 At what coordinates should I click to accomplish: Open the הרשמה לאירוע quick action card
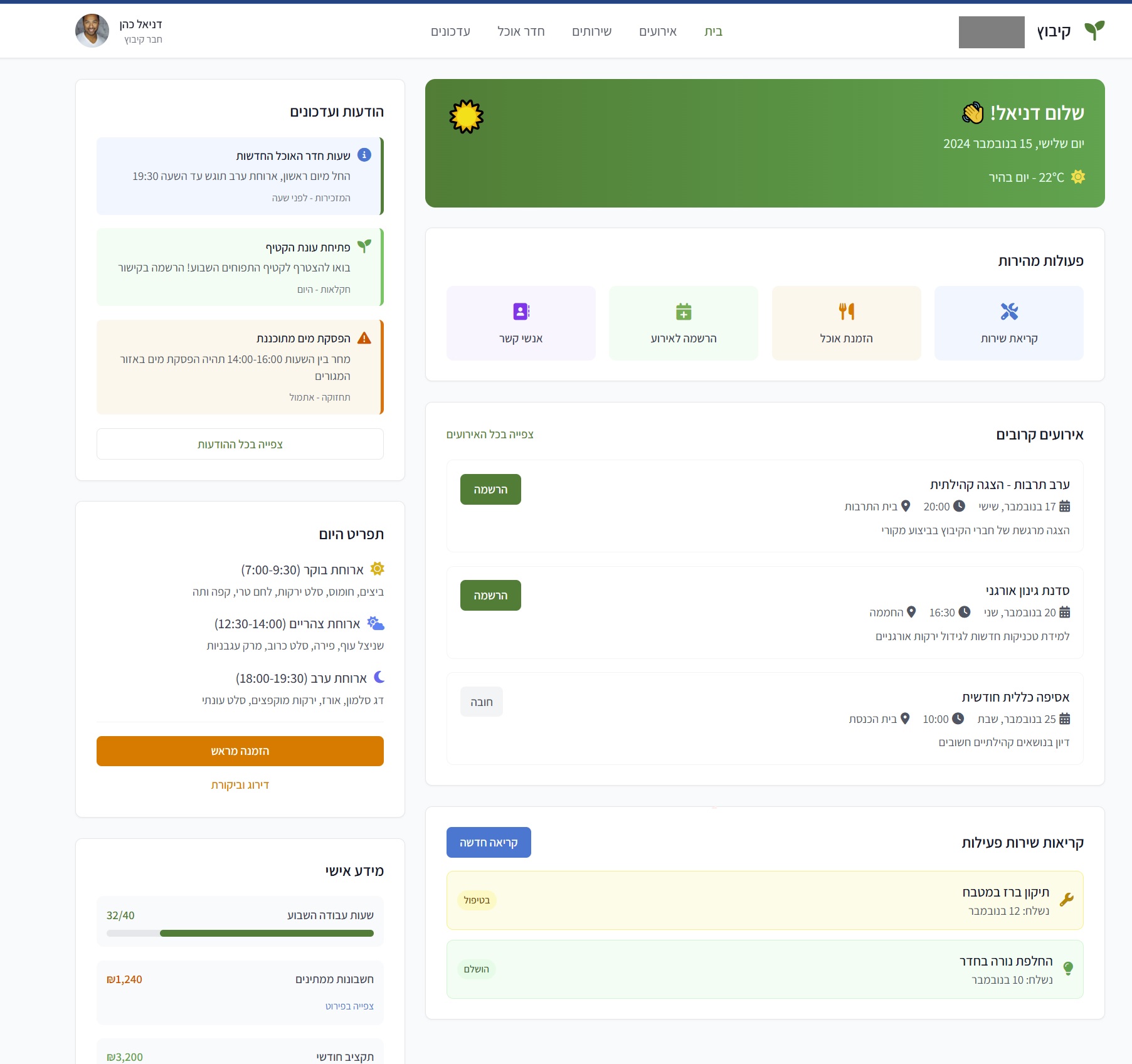click(x=684, y=323)
